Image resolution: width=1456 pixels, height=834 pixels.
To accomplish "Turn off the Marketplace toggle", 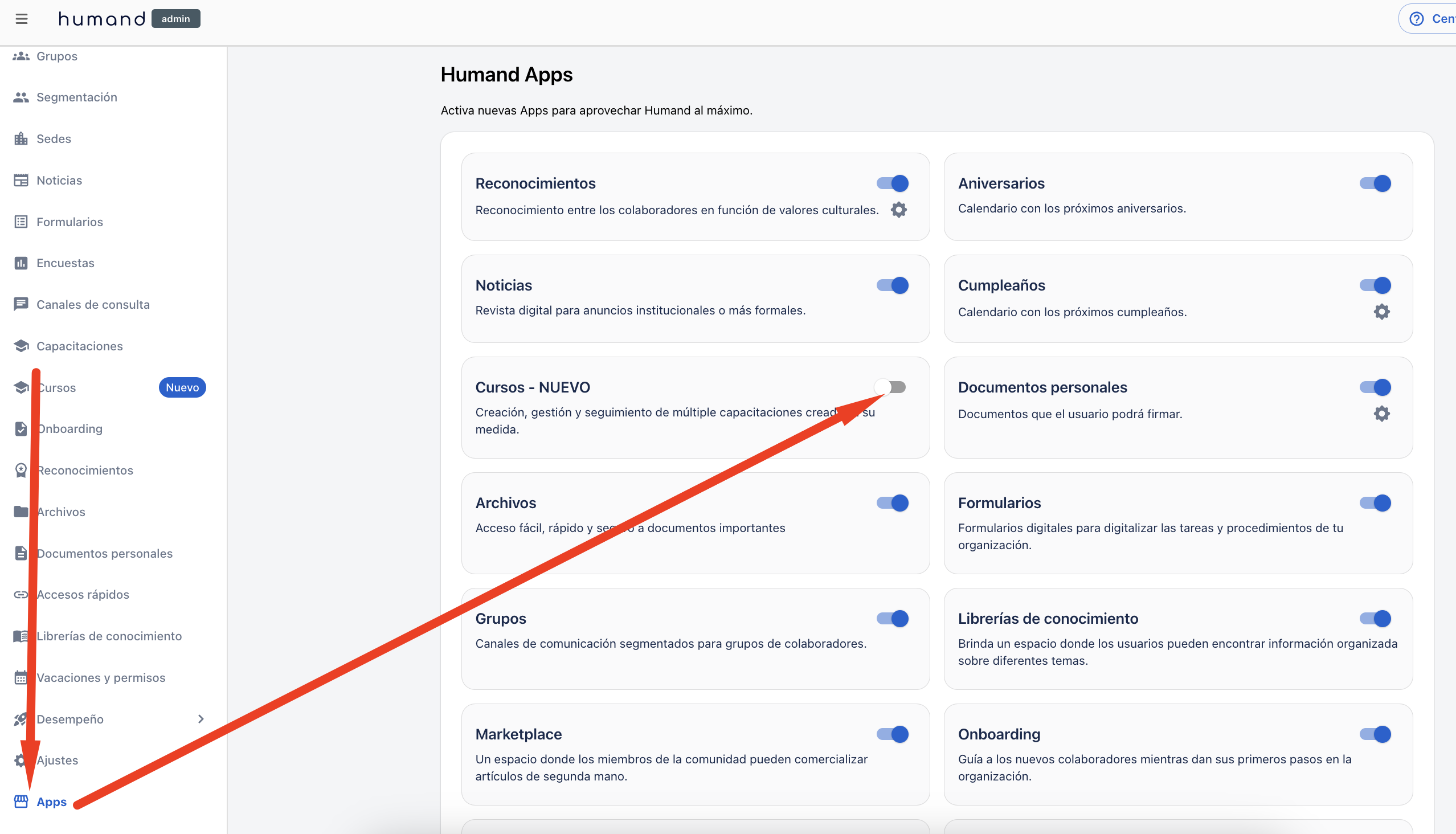I will [x=893, y=734].
